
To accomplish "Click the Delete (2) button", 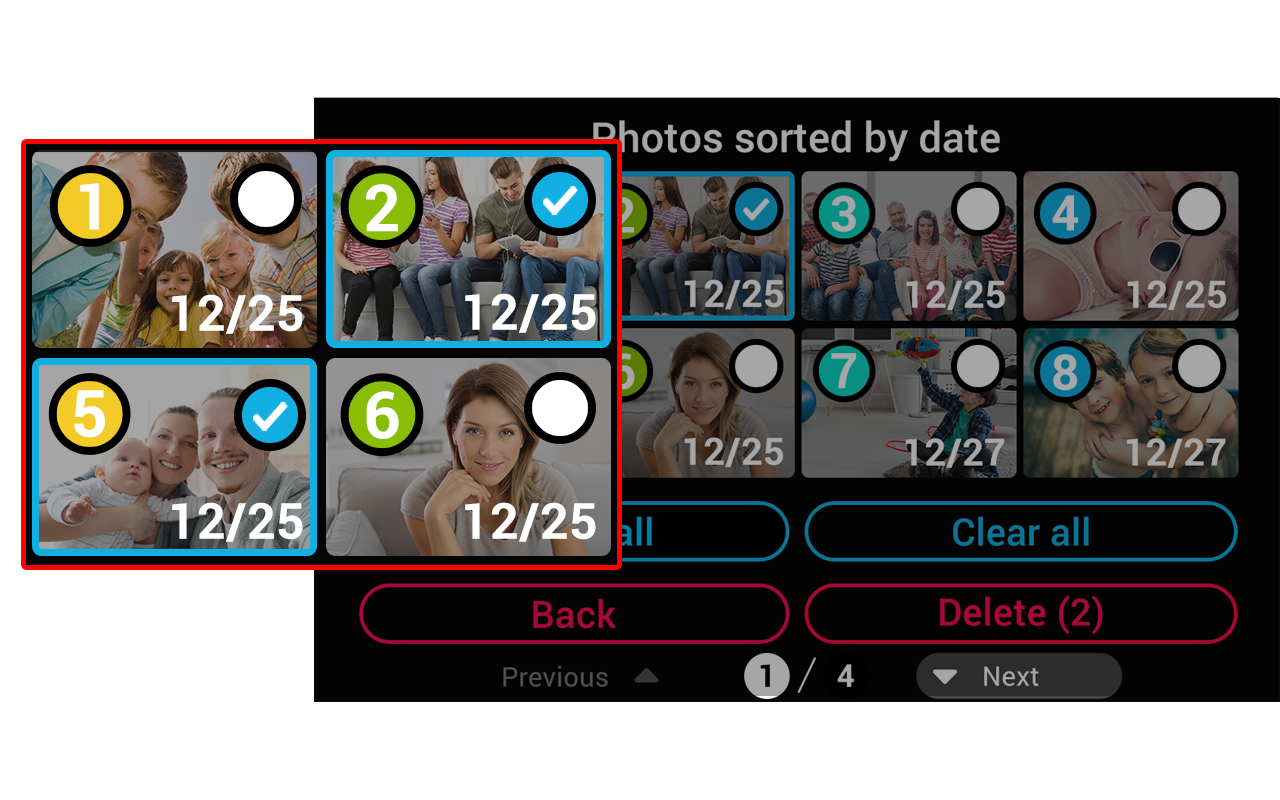I will pos(1021,613).
